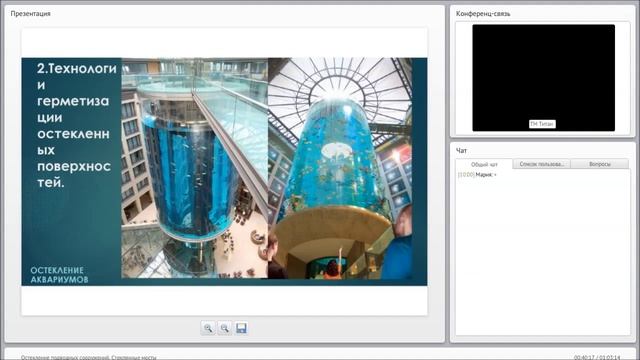Click the chat message from Мария
Viewport: 640px width, 360px height.
(477, 175)
